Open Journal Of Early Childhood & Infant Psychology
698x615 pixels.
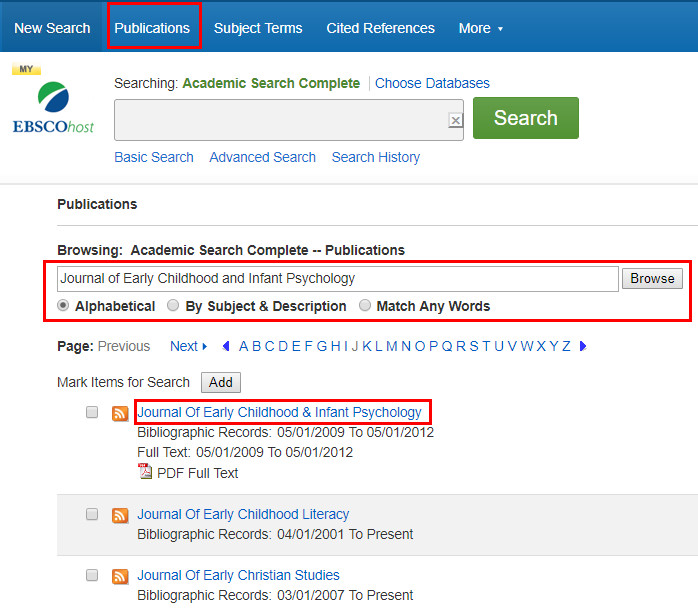[x=279, y=413]
